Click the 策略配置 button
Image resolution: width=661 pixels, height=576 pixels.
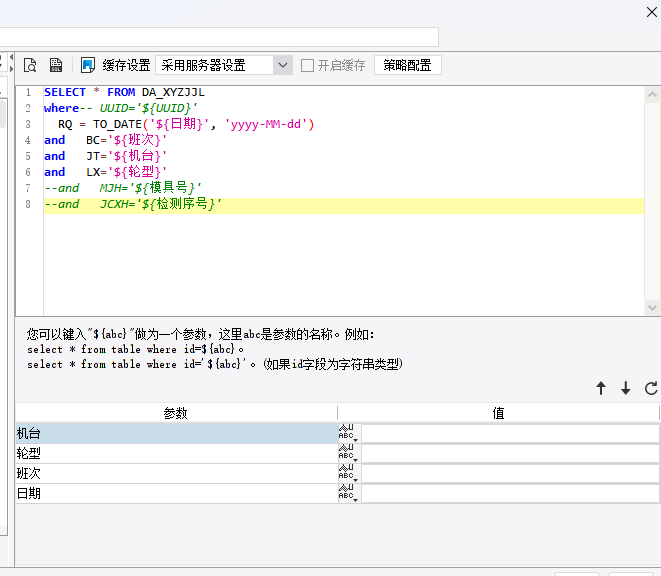pyautogui.click(x=407, y=65)
